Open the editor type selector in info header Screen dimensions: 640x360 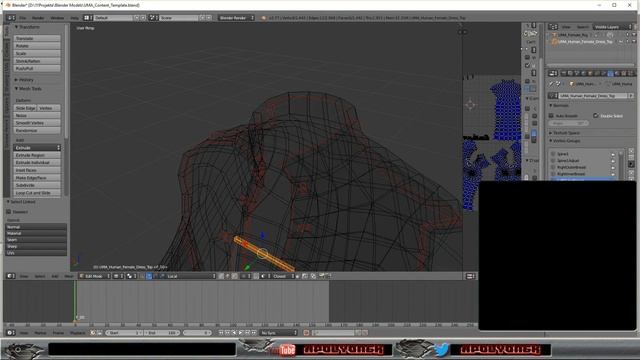click(x=11, y=18)
